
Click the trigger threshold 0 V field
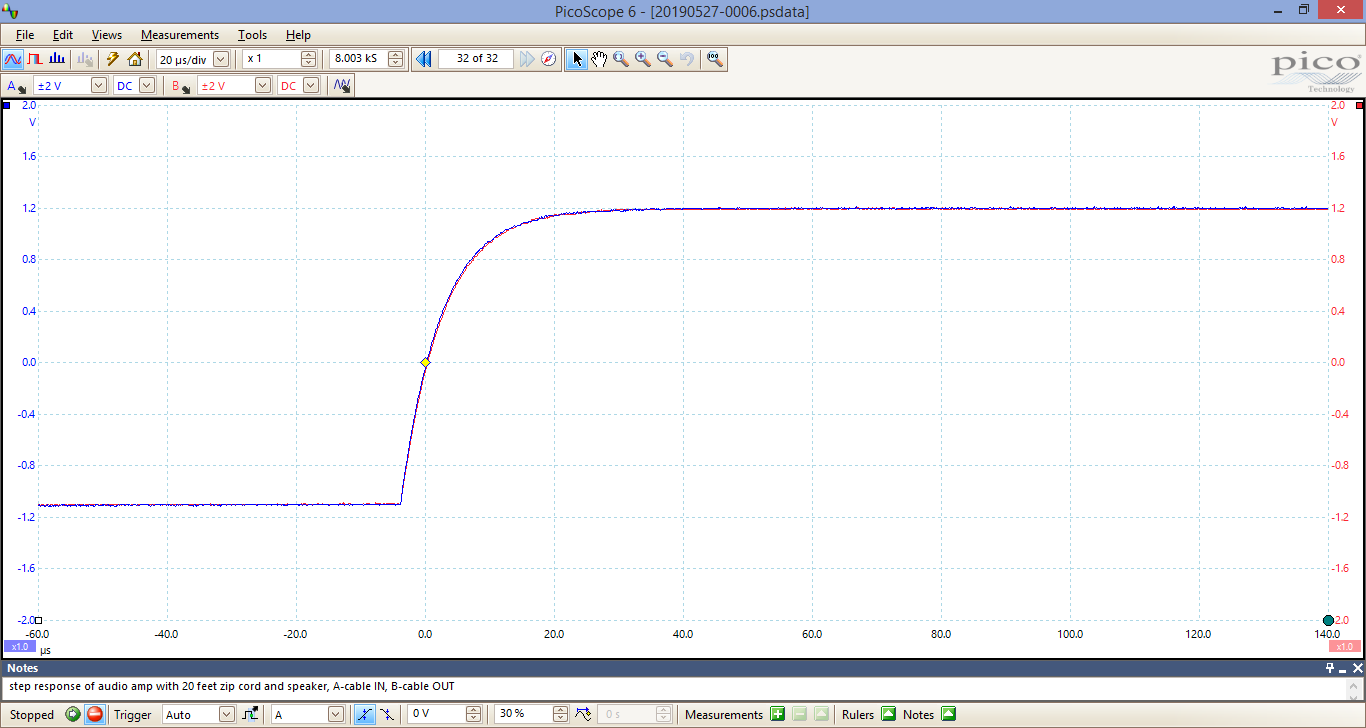point(437,715)
